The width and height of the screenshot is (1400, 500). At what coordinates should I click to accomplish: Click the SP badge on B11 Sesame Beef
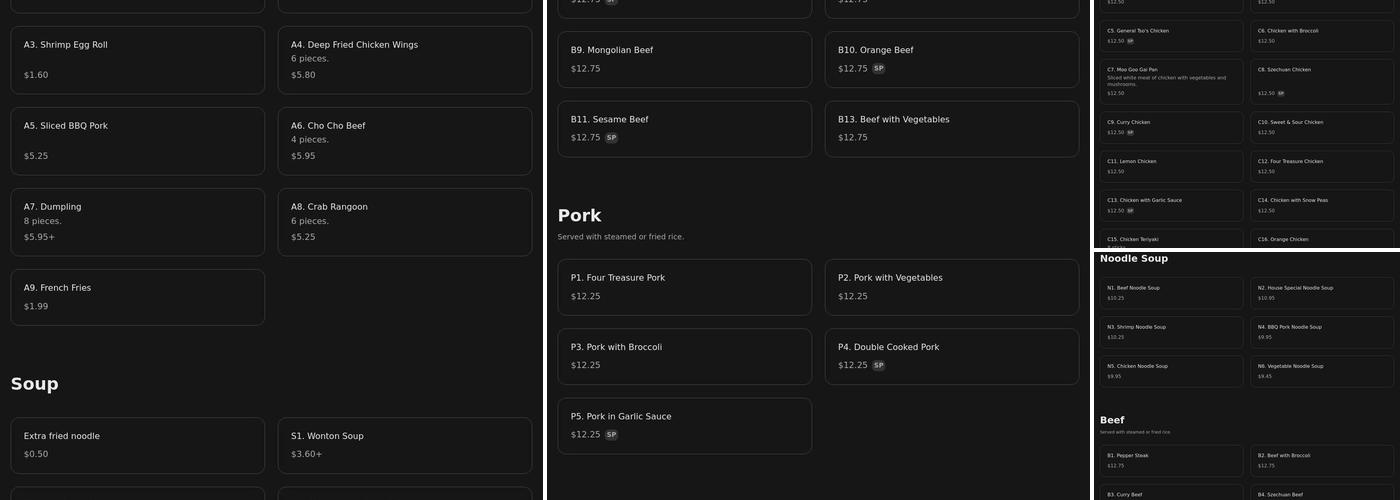(x=611, y=138)
